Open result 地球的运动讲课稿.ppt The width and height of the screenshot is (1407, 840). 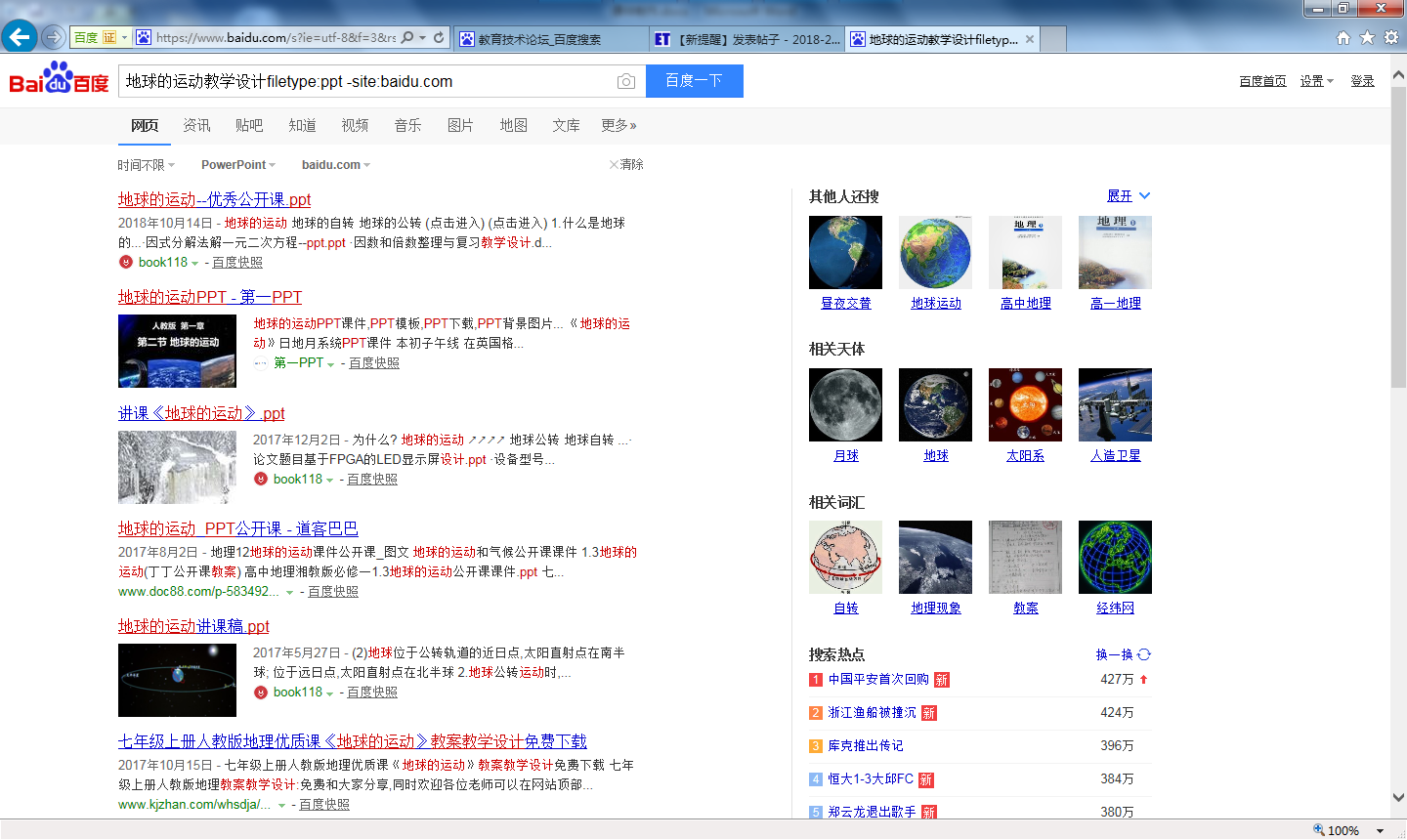(x=193, y=626)
